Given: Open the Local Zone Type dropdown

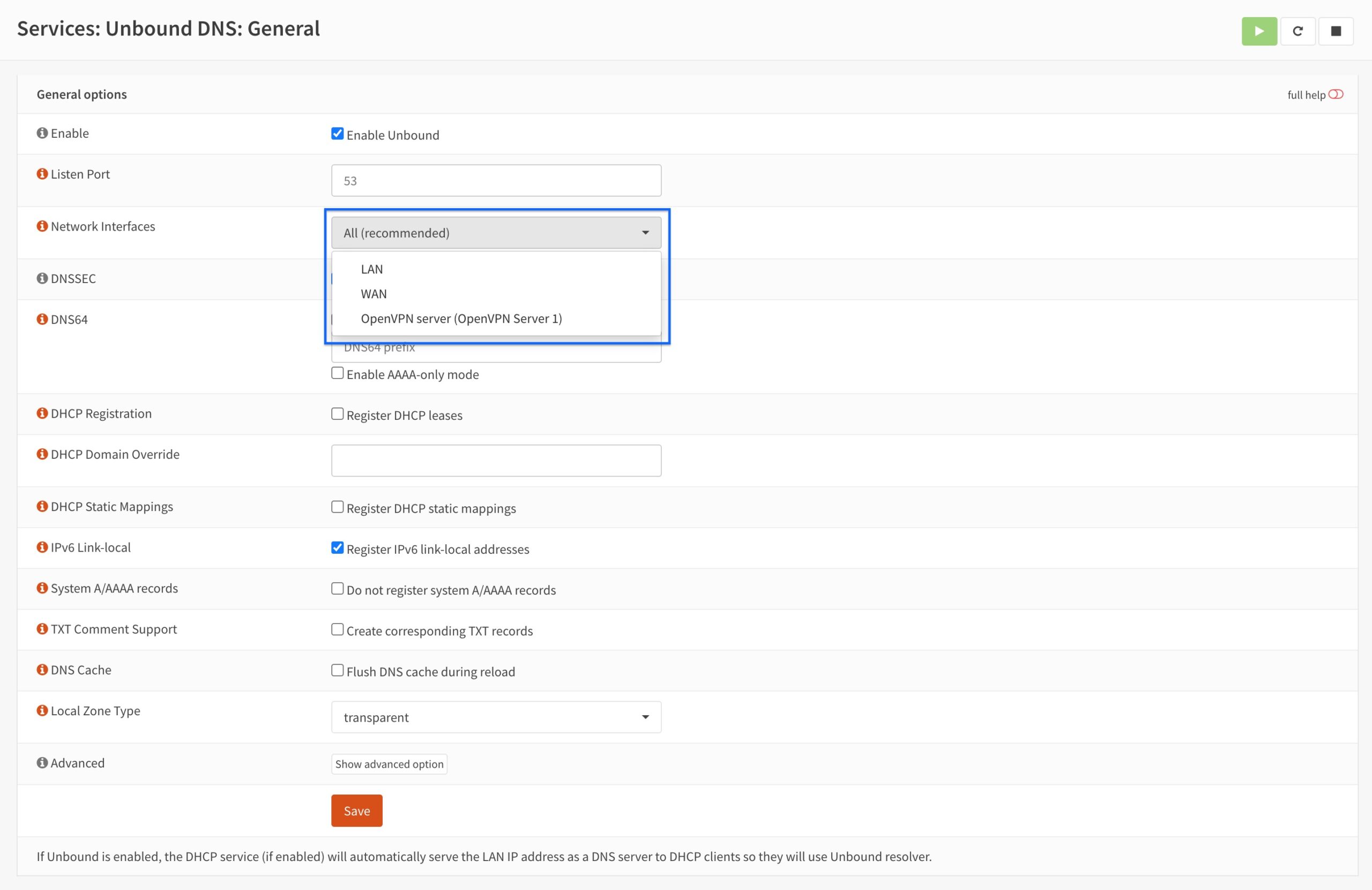Looking at the screenshot, I should pyautogui.click(x=496, y=717).
